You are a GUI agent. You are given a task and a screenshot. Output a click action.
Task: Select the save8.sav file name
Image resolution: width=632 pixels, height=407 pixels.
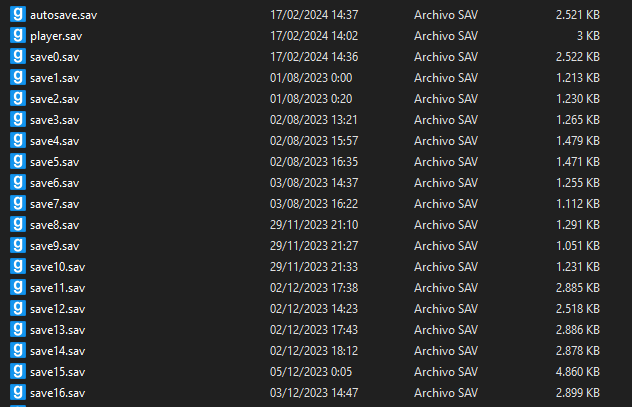(x=54, y=224)
